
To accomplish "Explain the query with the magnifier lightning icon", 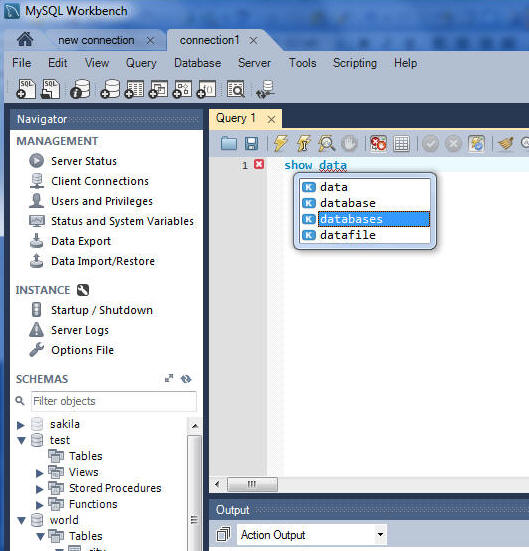I will pos(326,143).
